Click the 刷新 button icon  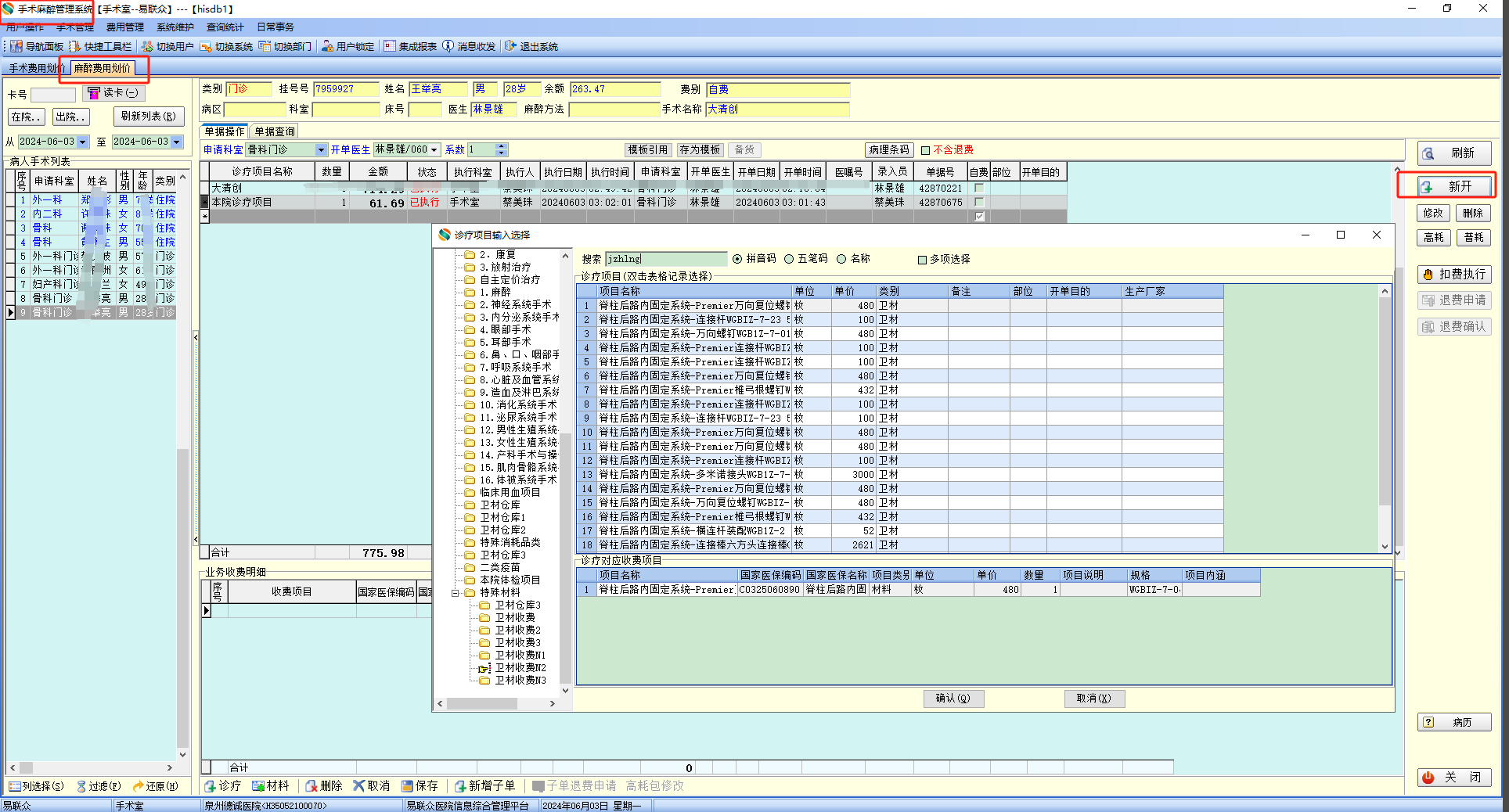pos(1429,153)
